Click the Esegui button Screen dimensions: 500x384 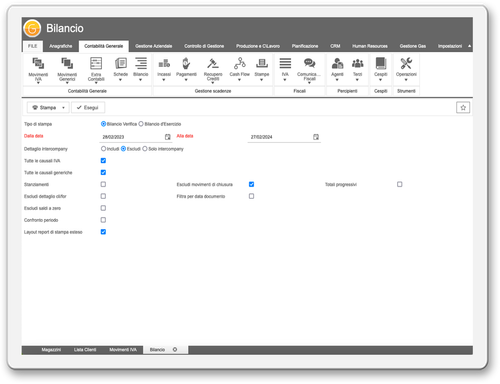[88, 108]
